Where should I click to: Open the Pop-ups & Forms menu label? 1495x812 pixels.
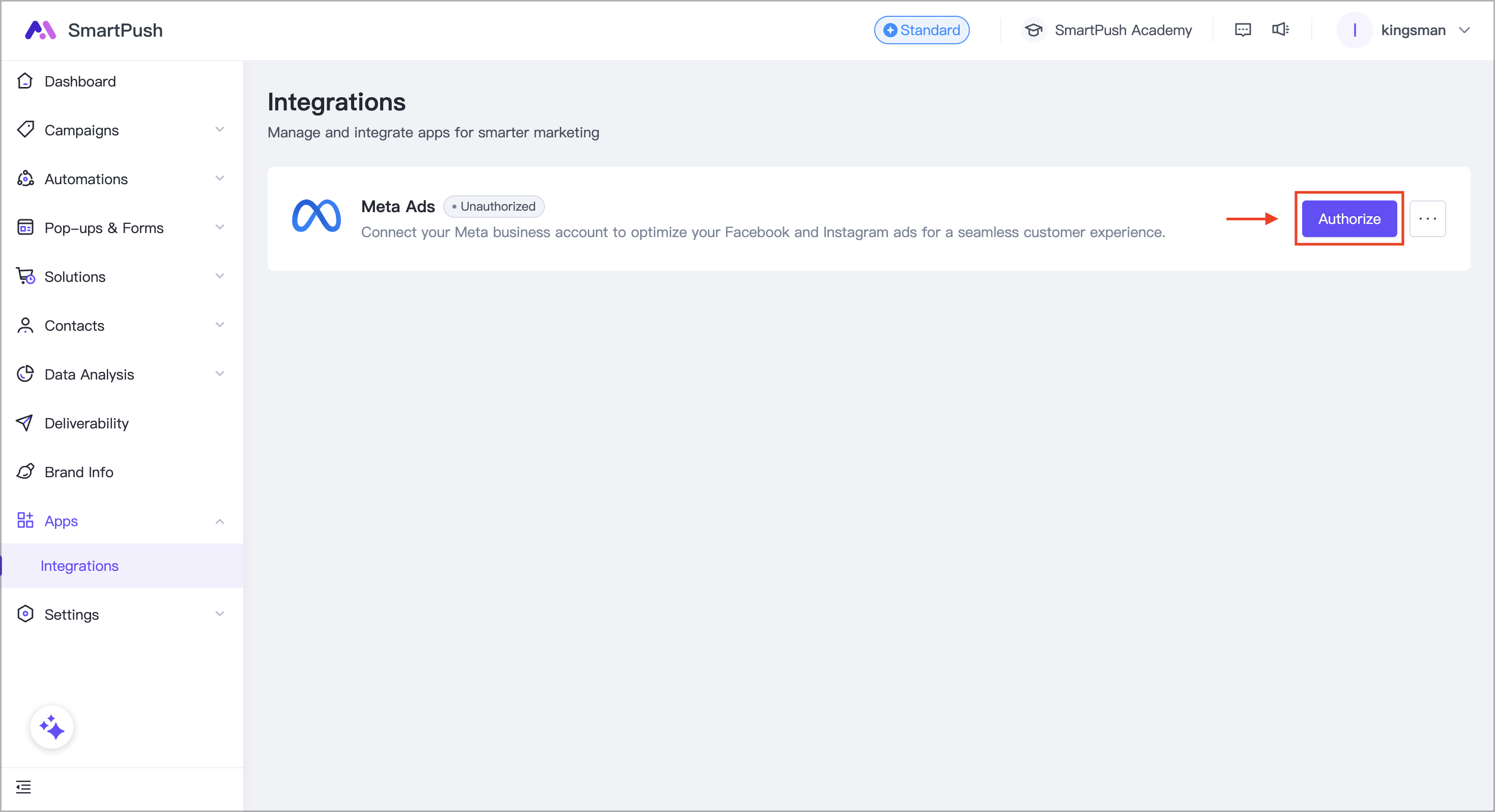(x=104, y=228)
